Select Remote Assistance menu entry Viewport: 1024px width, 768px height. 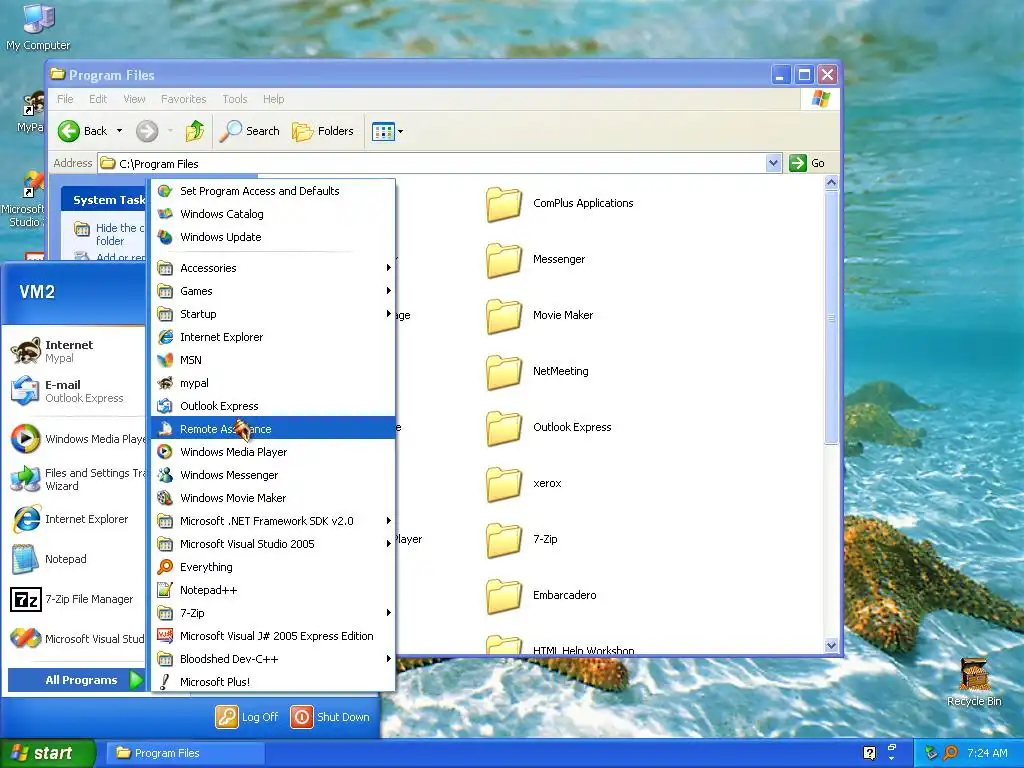point(273,428)
